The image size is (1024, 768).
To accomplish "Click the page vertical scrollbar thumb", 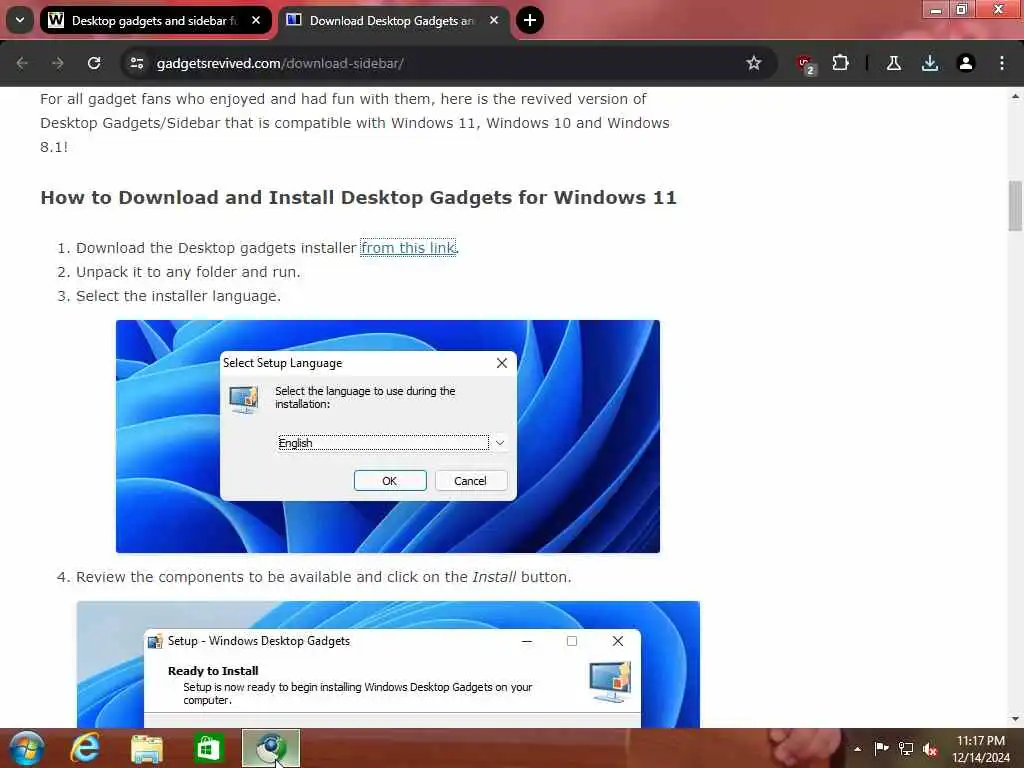I will (1015, 206).
